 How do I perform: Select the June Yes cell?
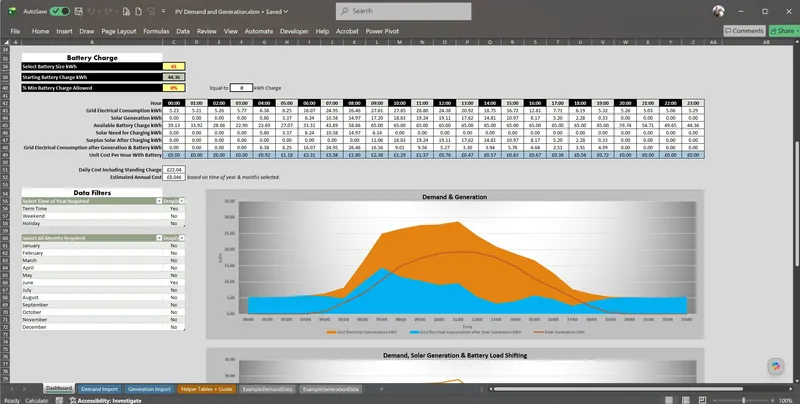coord(174,282)
